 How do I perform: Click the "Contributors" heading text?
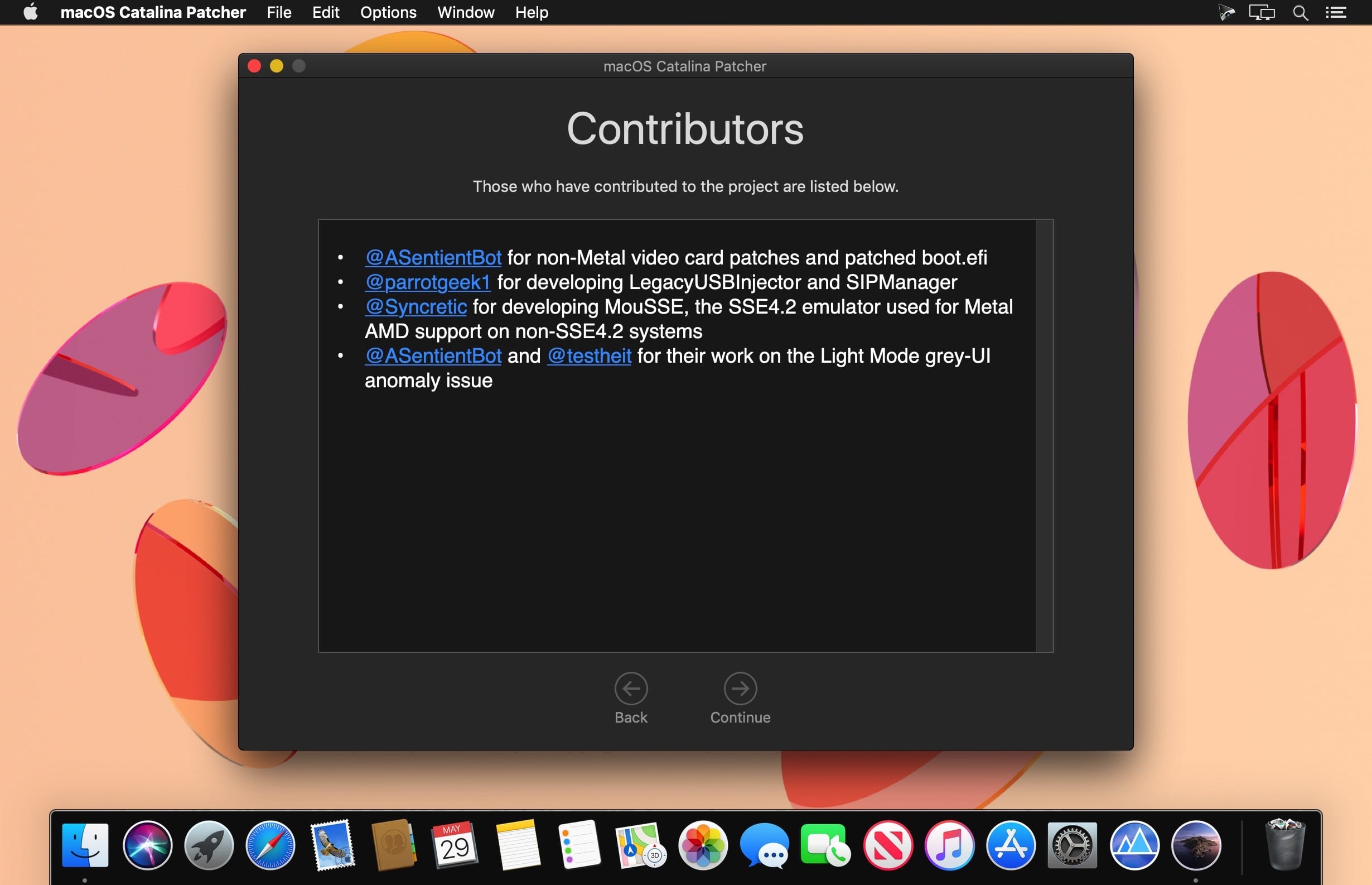pyautogui.click(x=685, y=129)
